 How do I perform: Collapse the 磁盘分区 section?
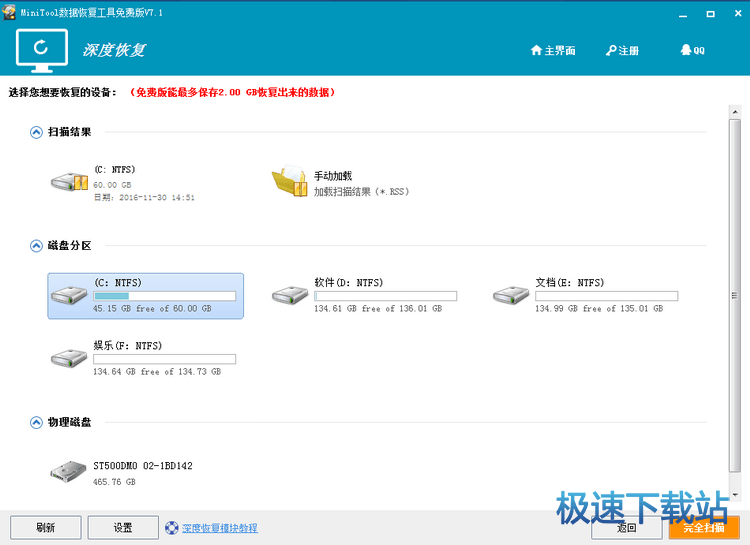click(x=36, y=246)
